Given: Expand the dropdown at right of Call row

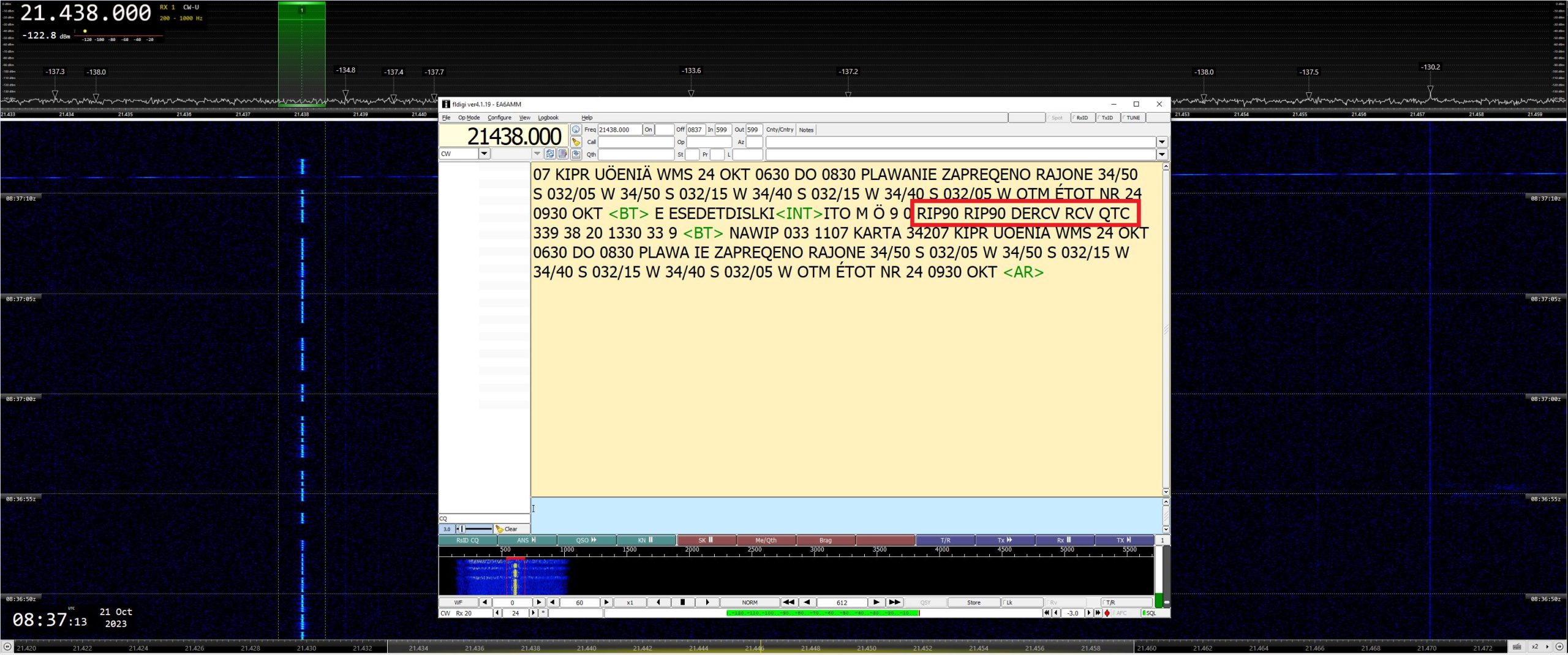Looking at the screenshot, I should point(1161,142).
